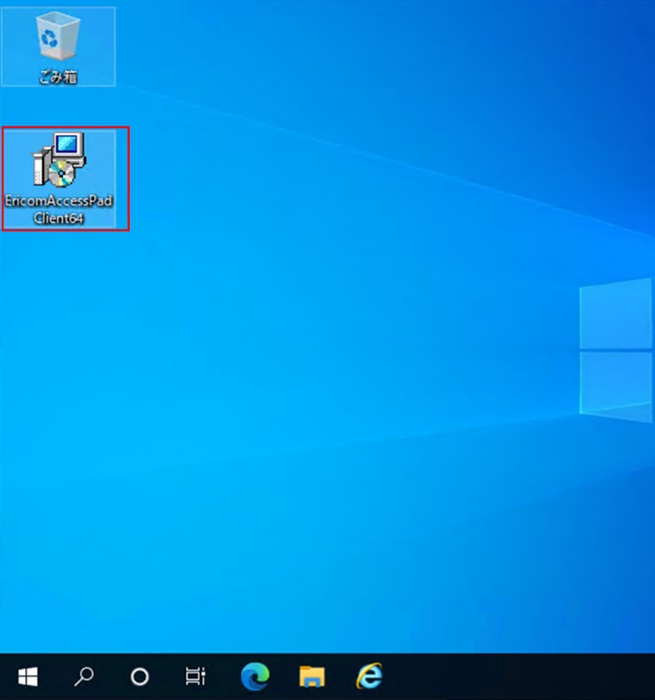Click the gap between Recycle Bin and installer
Image resolution: width=655 pixels, height=700 pixels.
pos(58,107)
